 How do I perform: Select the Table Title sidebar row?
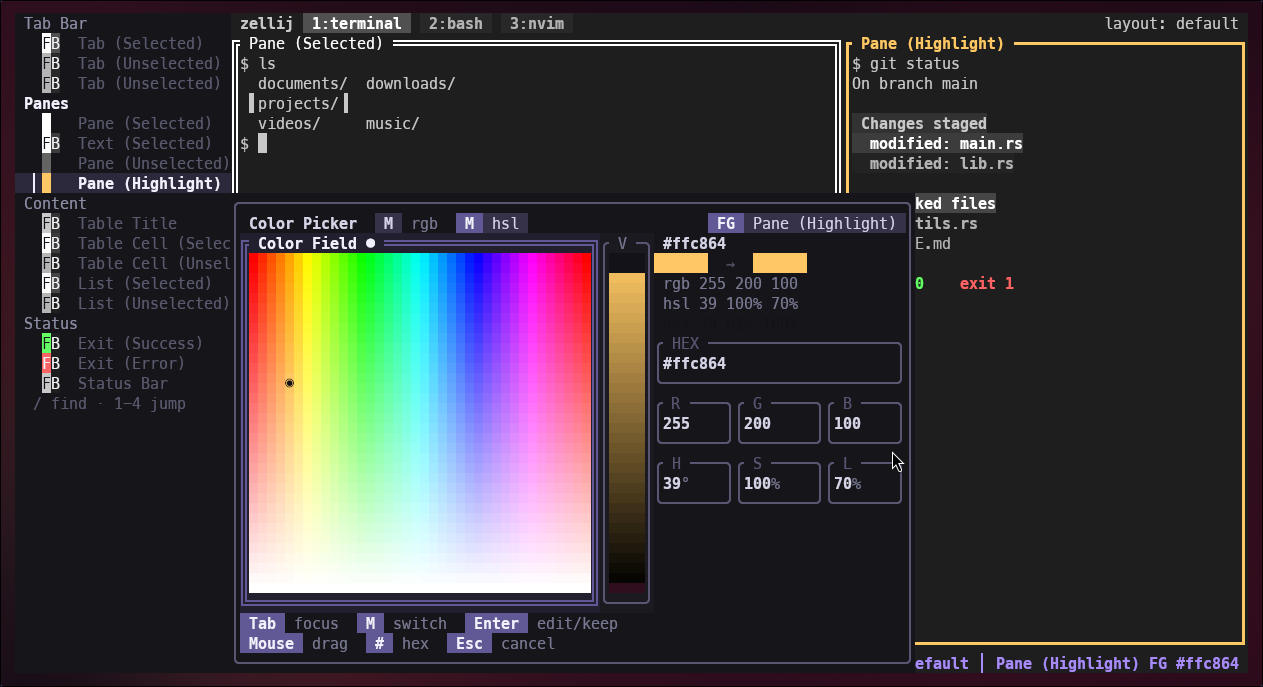tap(123, 223)
